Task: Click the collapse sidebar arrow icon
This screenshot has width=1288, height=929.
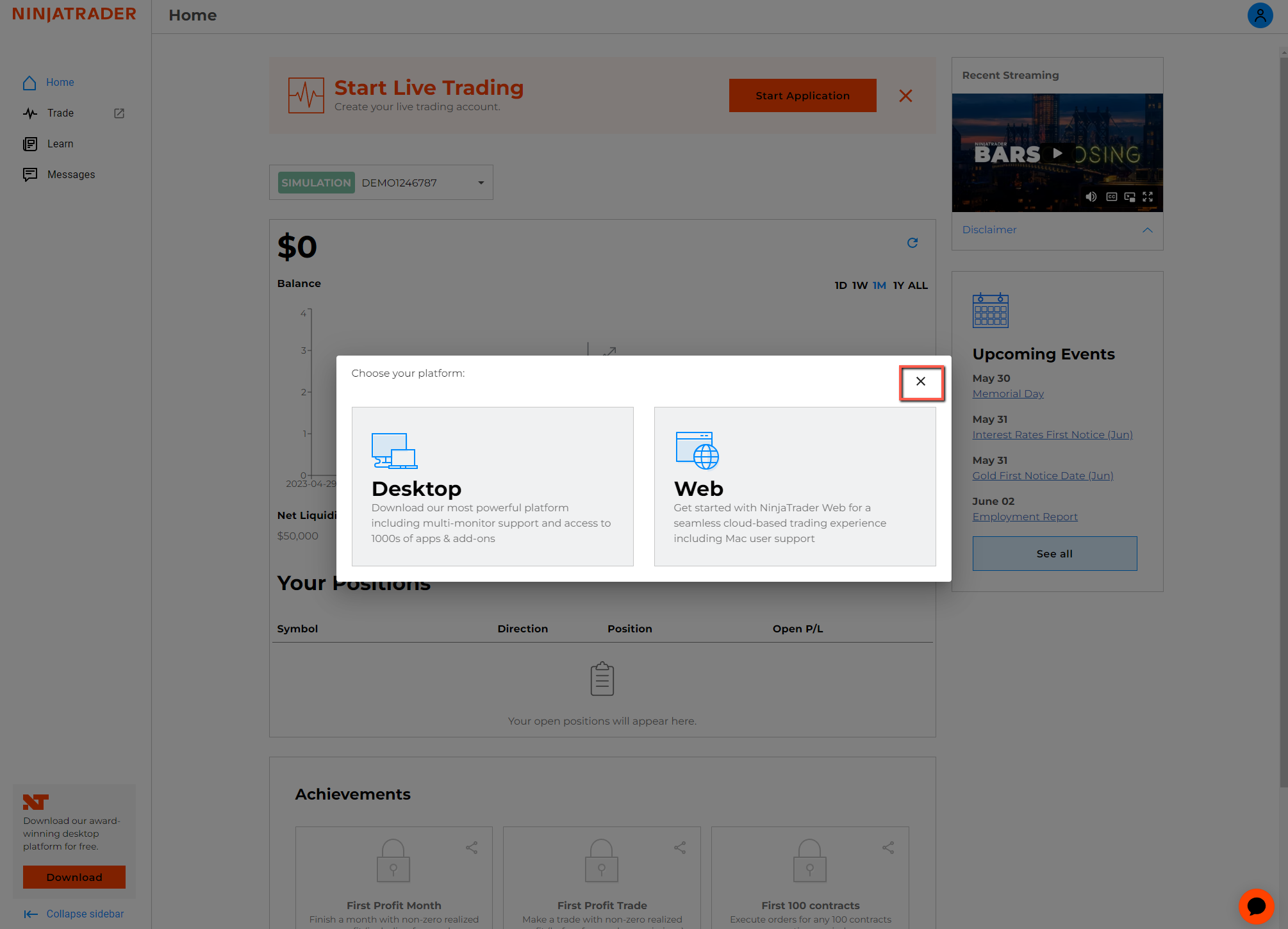Action: pos(31,914)
